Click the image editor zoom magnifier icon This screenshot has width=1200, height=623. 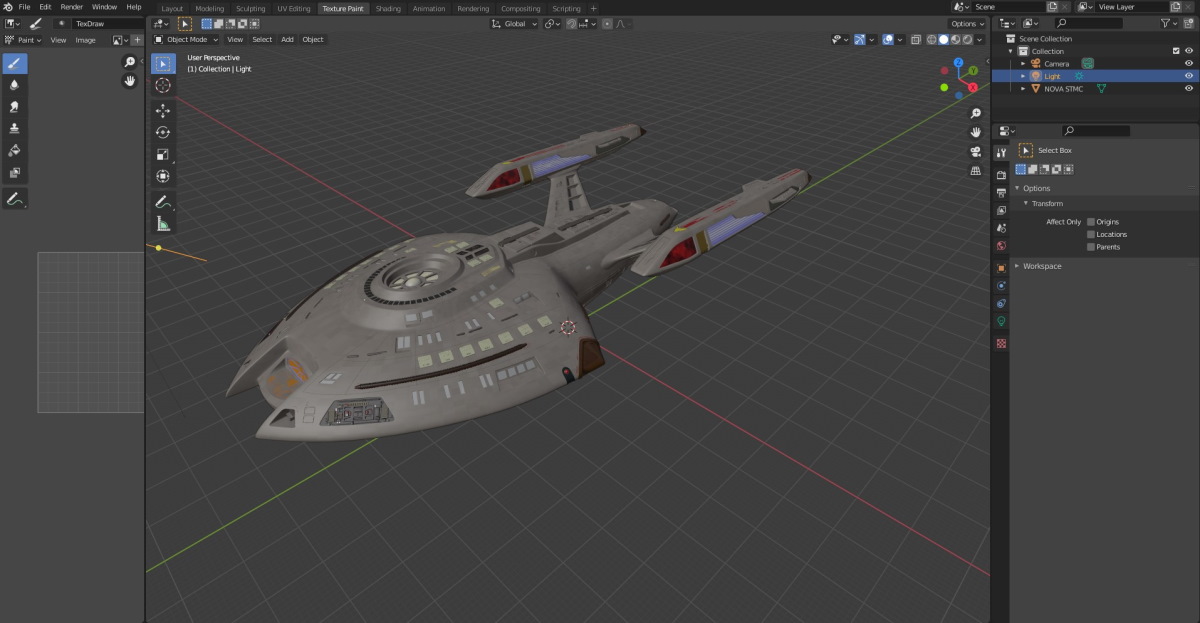click(x=130, y=62)
